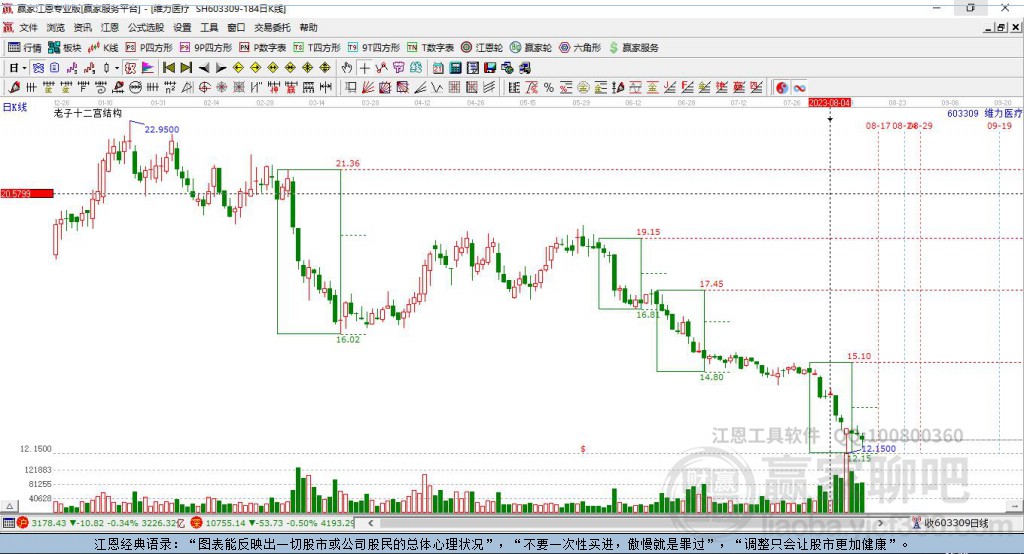Click the bottom-left up-arrow expander
This screenshot has width=1024, height=554.
9,506
